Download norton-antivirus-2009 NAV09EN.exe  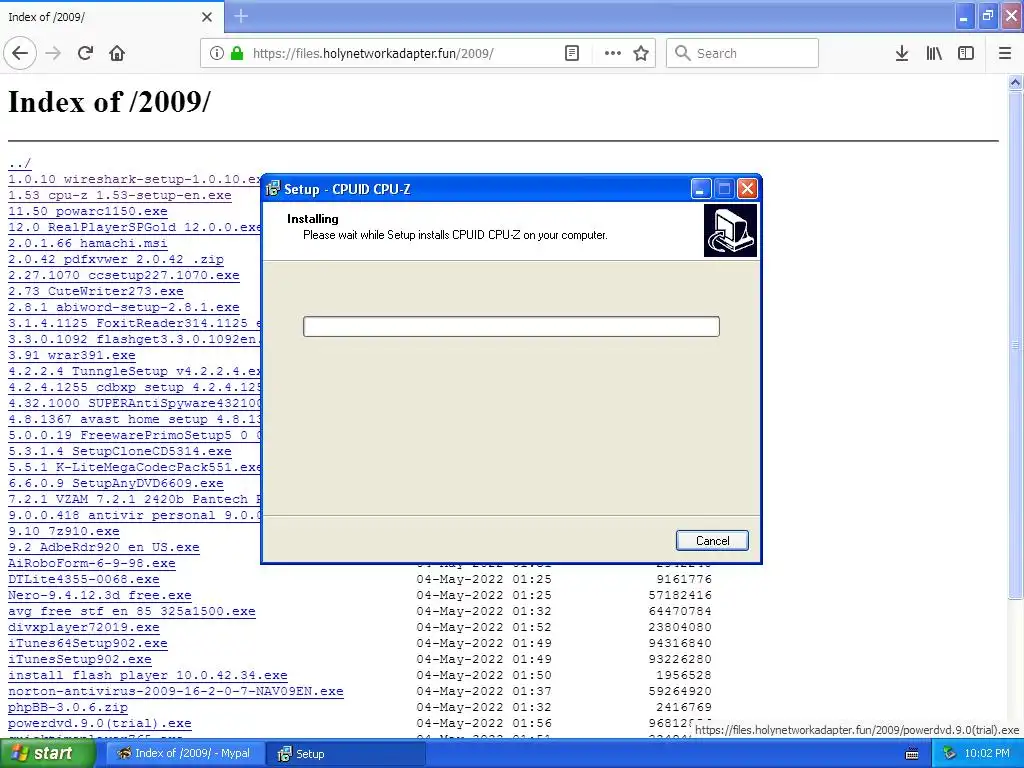pyautogui.click(x=176, y=691)
